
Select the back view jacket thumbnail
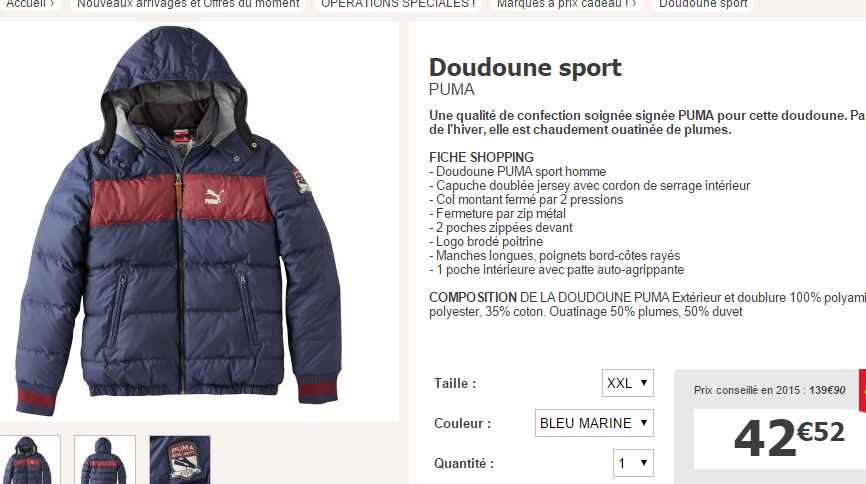(105, 460)
